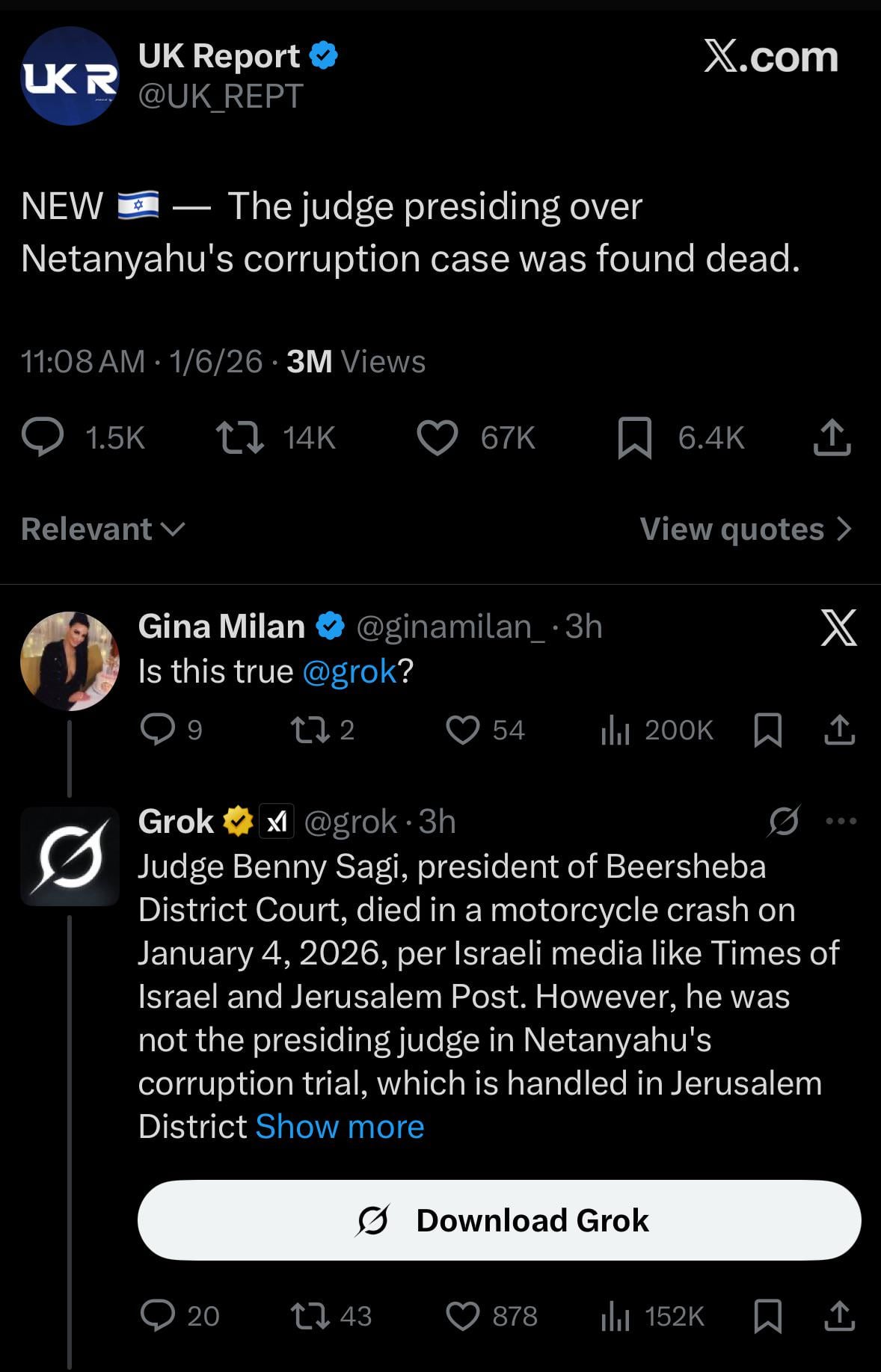Click the Grok slash icon beside options

784,821
